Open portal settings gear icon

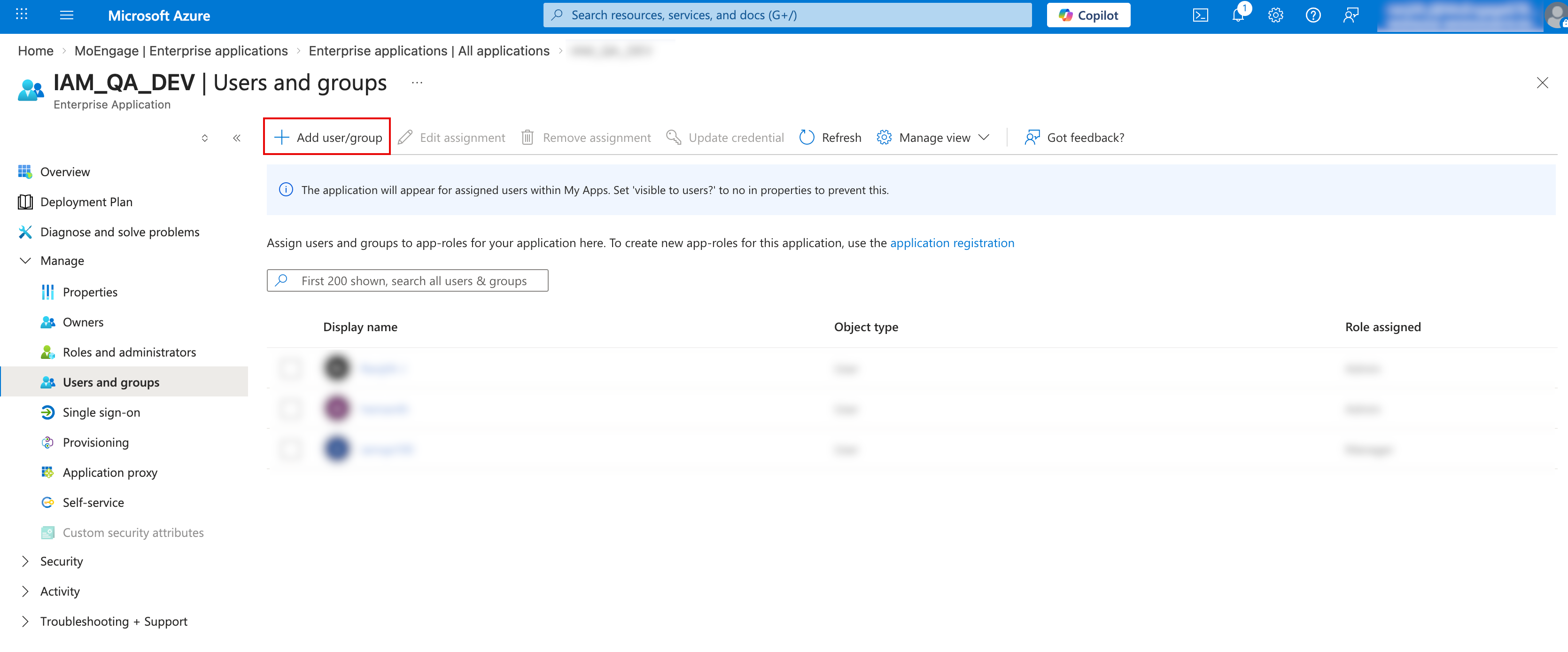pyautogui.click(x=1275, y=15)
